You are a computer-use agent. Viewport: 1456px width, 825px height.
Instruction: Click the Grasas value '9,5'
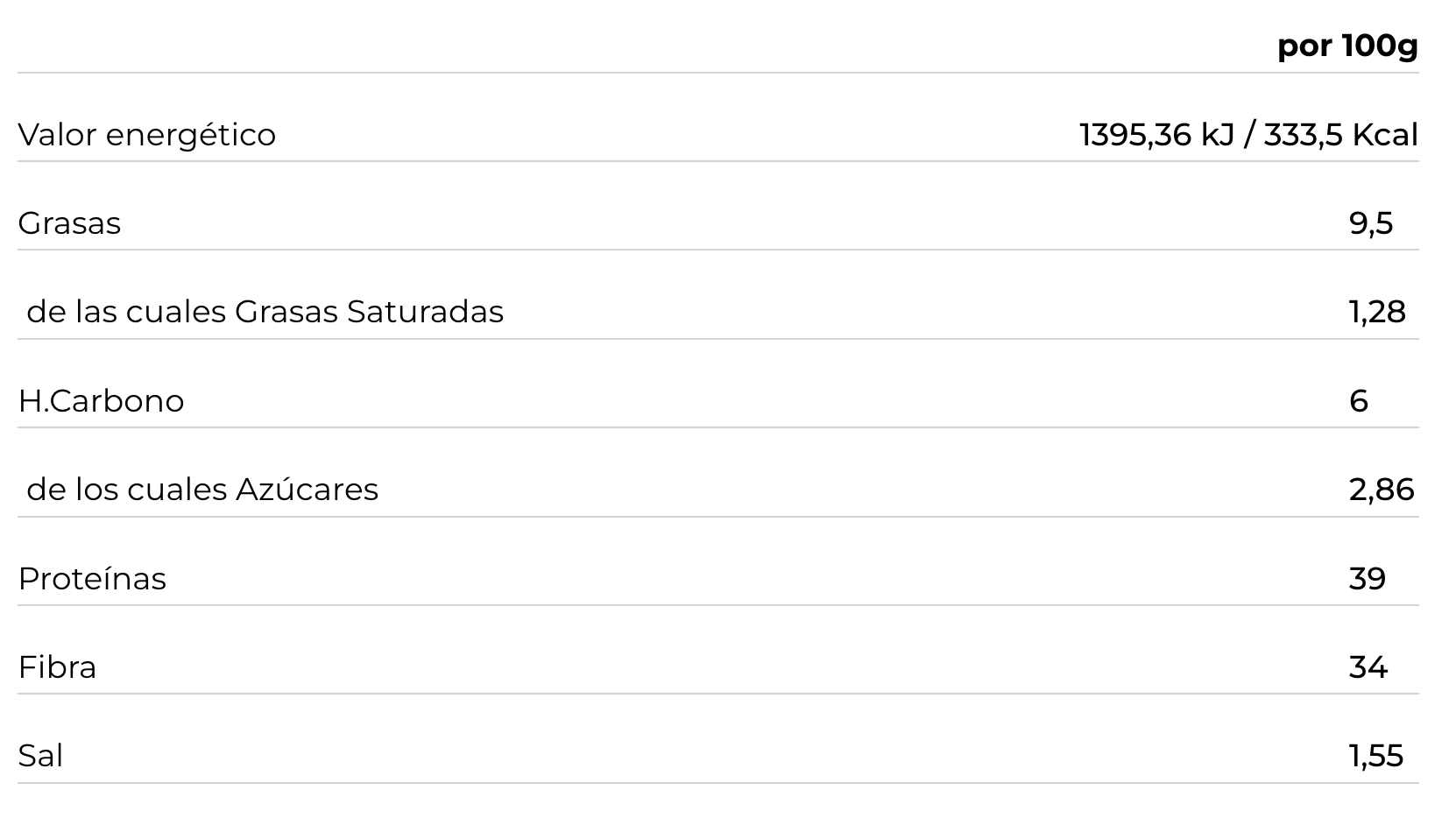(x=1370, y=223)
